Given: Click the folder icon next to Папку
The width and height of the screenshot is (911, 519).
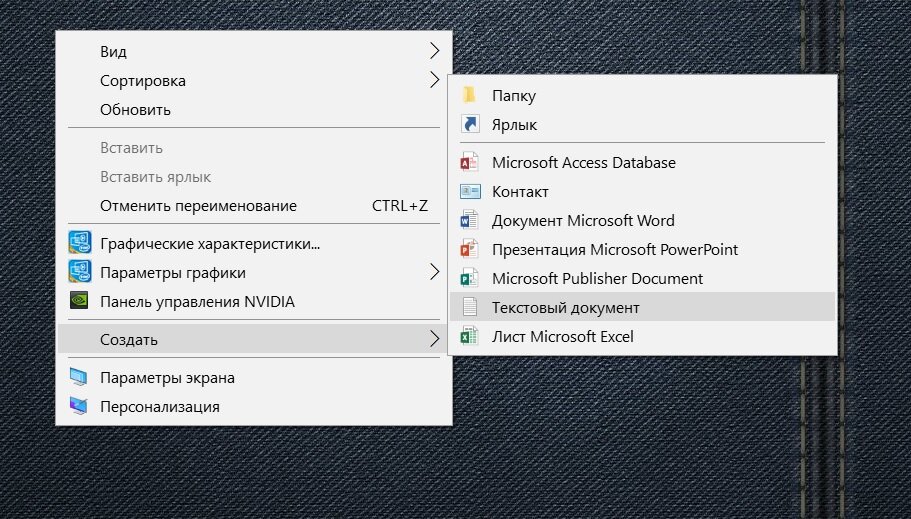Looking at the screenshot, I should pyautogui.click(x=470, y=96).
